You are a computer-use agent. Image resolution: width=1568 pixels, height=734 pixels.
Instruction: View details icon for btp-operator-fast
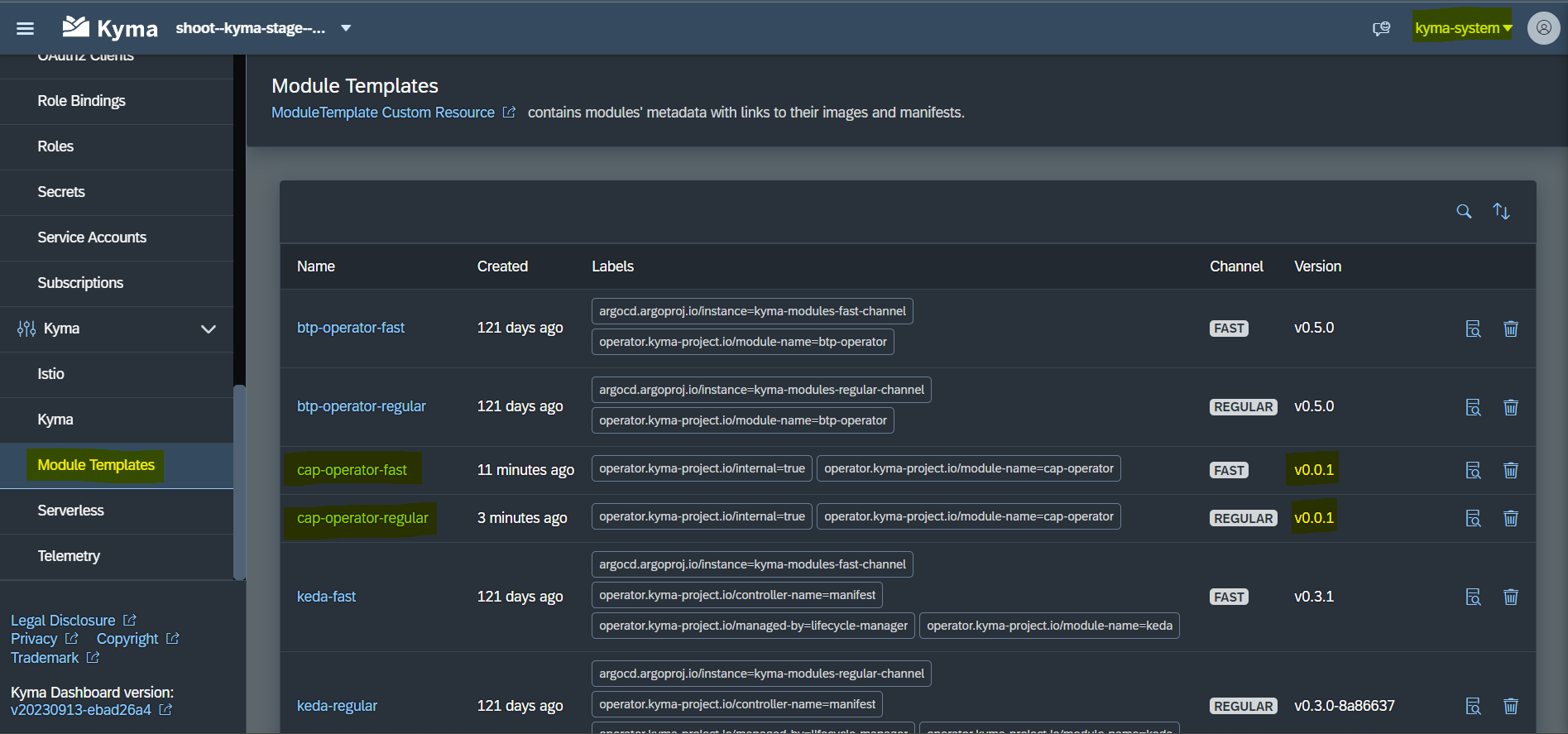coord(1473,329)
